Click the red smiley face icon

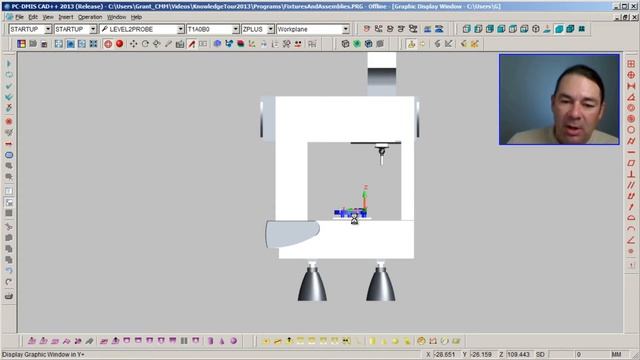pos(298,44)
